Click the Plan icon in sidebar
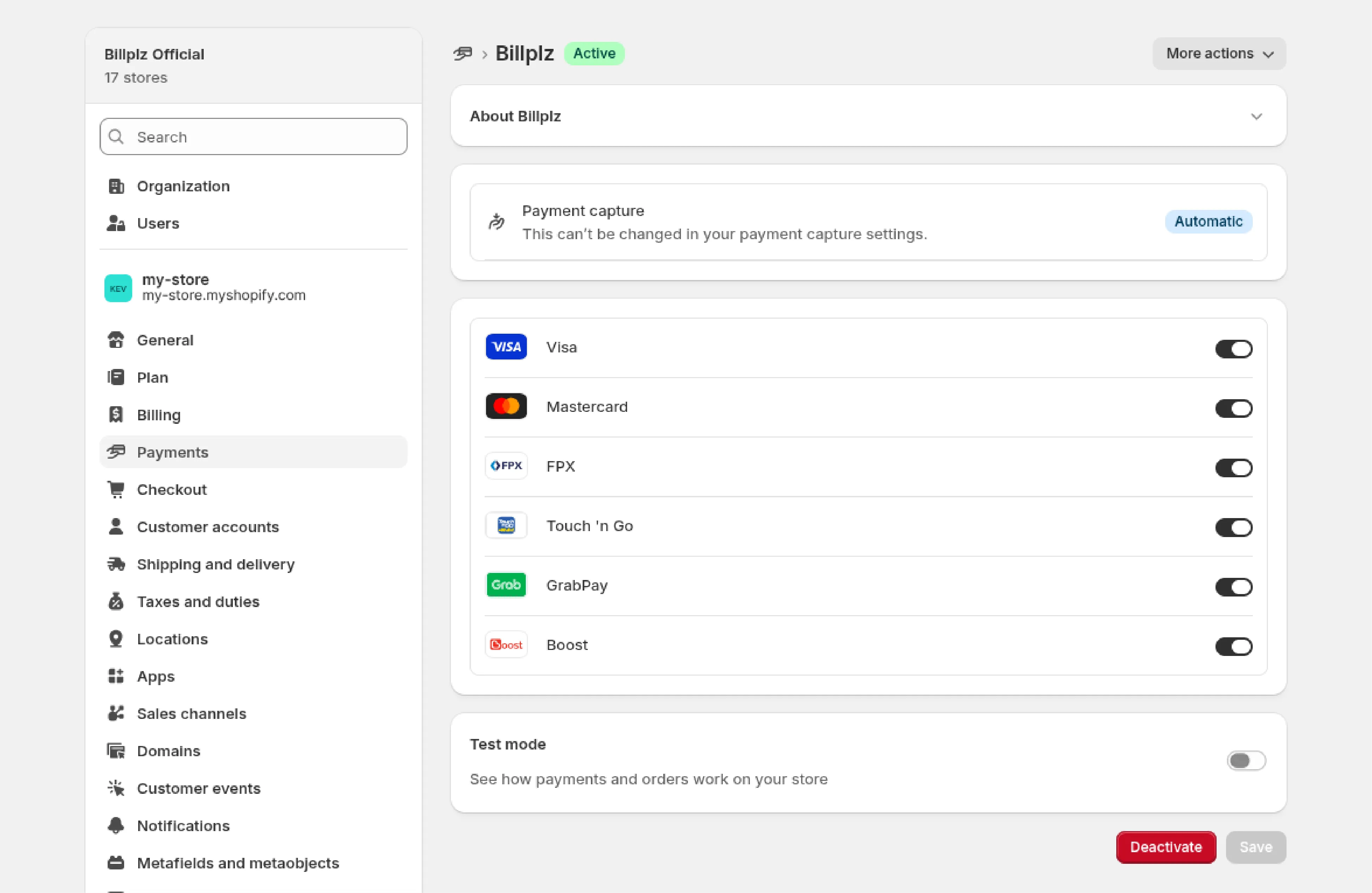 116,377
